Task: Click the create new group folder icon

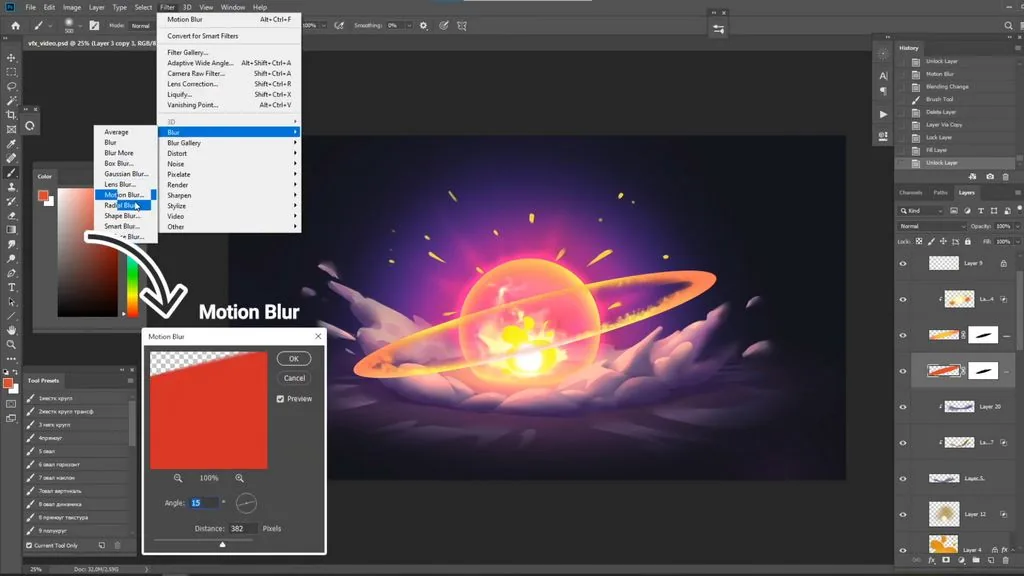Action: pyautogui.click(x=976, y=560)
